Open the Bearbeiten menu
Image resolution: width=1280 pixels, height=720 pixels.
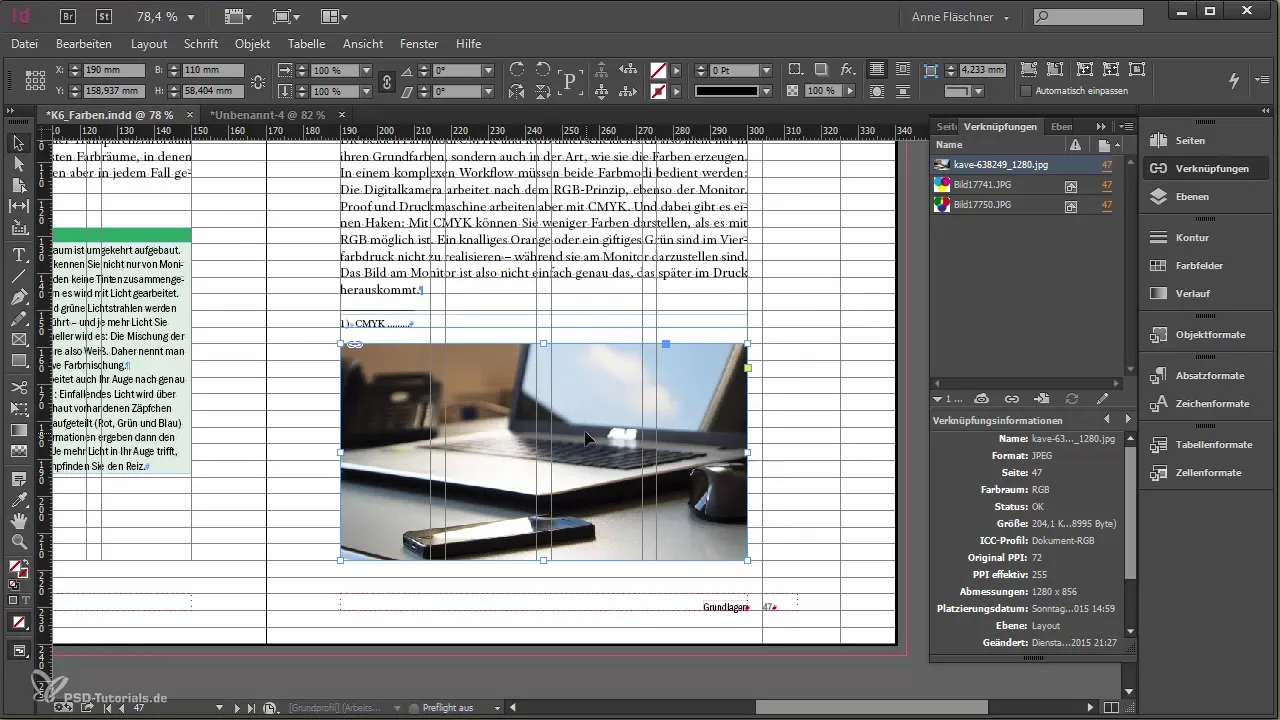pos(84,44)
